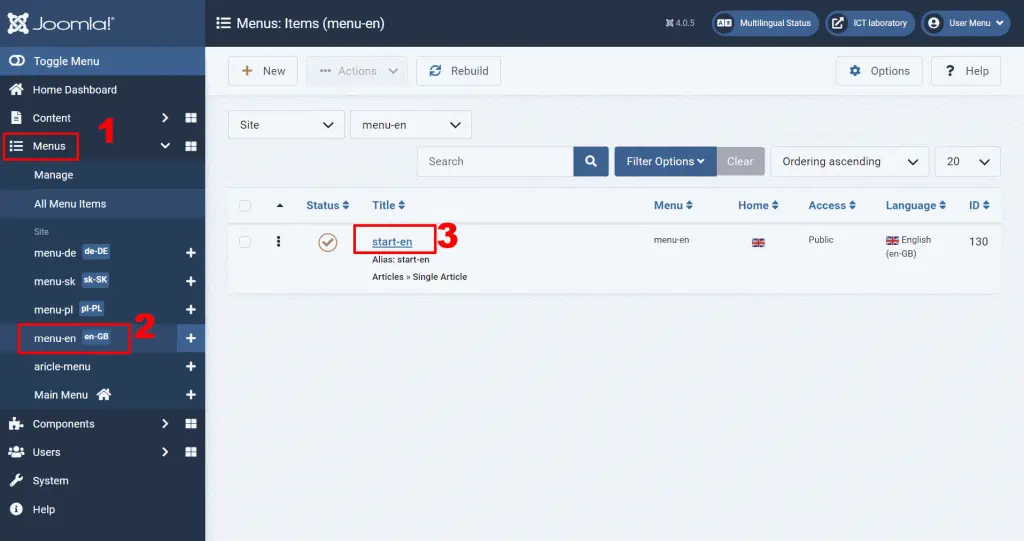Toggle the sidebar with Toggle Menu
Viewport: 1024px width, 541px height.
103,61
